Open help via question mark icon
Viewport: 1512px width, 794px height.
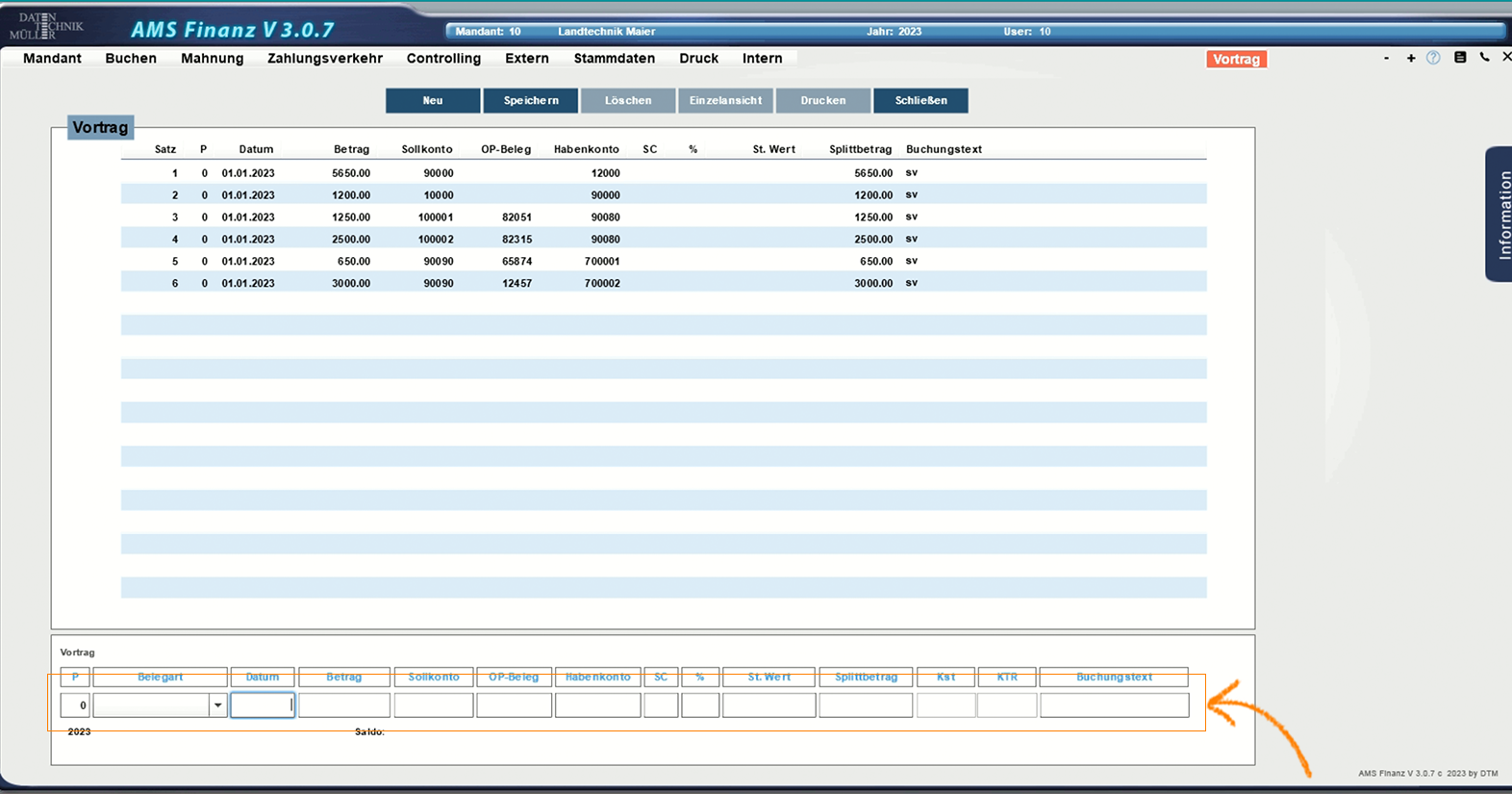(1433, 58)
